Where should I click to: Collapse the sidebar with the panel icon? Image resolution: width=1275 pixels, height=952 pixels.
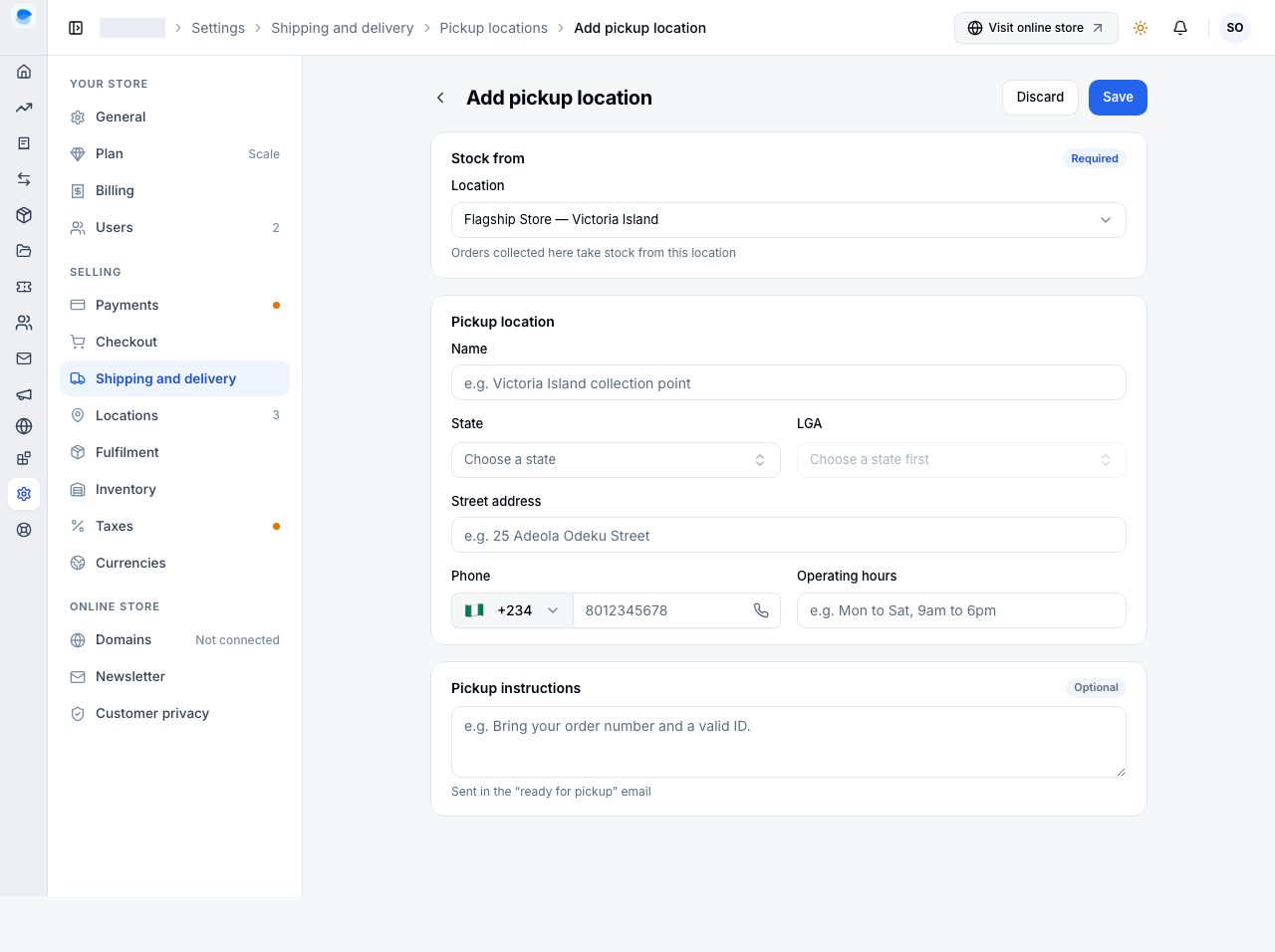[x=76, y=28]
